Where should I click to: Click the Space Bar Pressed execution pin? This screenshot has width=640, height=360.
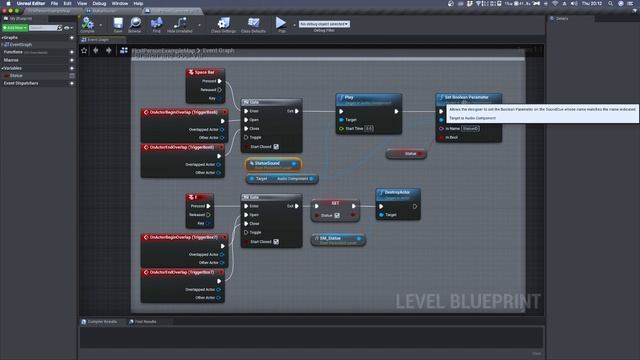tap(220, 81)
